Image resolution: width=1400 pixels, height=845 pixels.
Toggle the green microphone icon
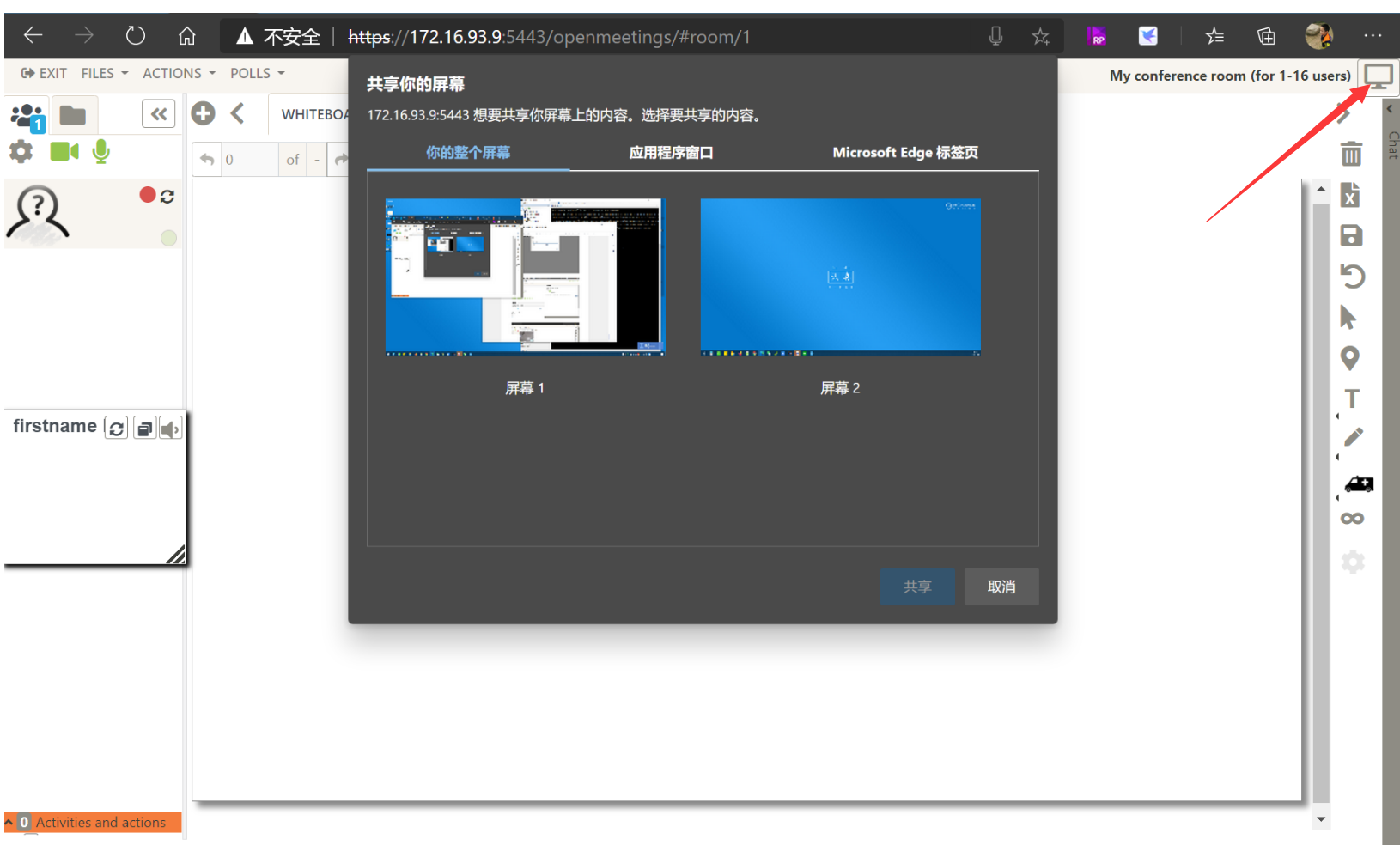tap(101, 152)
